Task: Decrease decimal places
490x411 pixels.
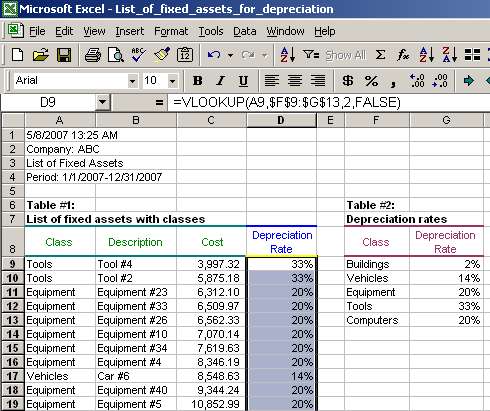Action: [440, 80]
